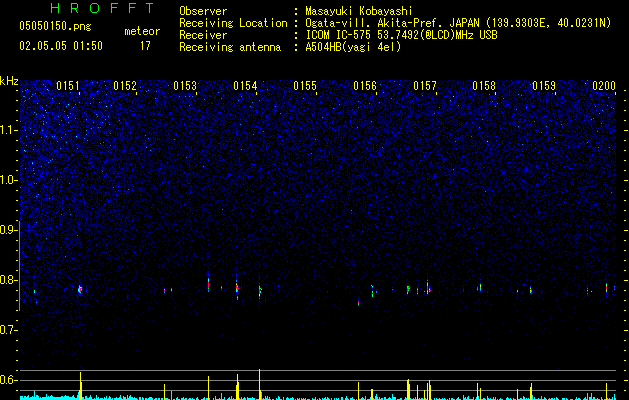Click the 0152 time marker
This screenshot has width=629, height=400.
(125, 86)
